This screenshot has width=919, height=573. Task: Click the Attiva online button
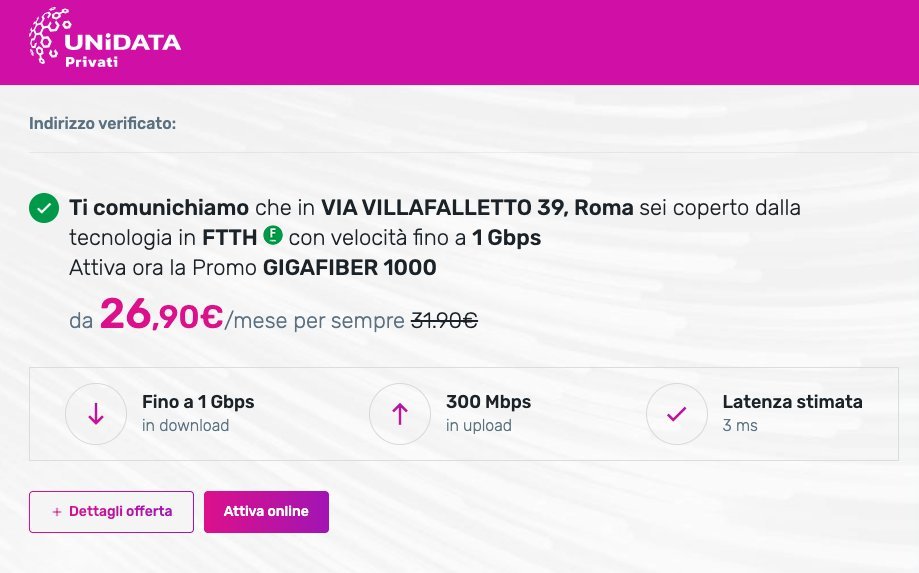click(266, 512)
